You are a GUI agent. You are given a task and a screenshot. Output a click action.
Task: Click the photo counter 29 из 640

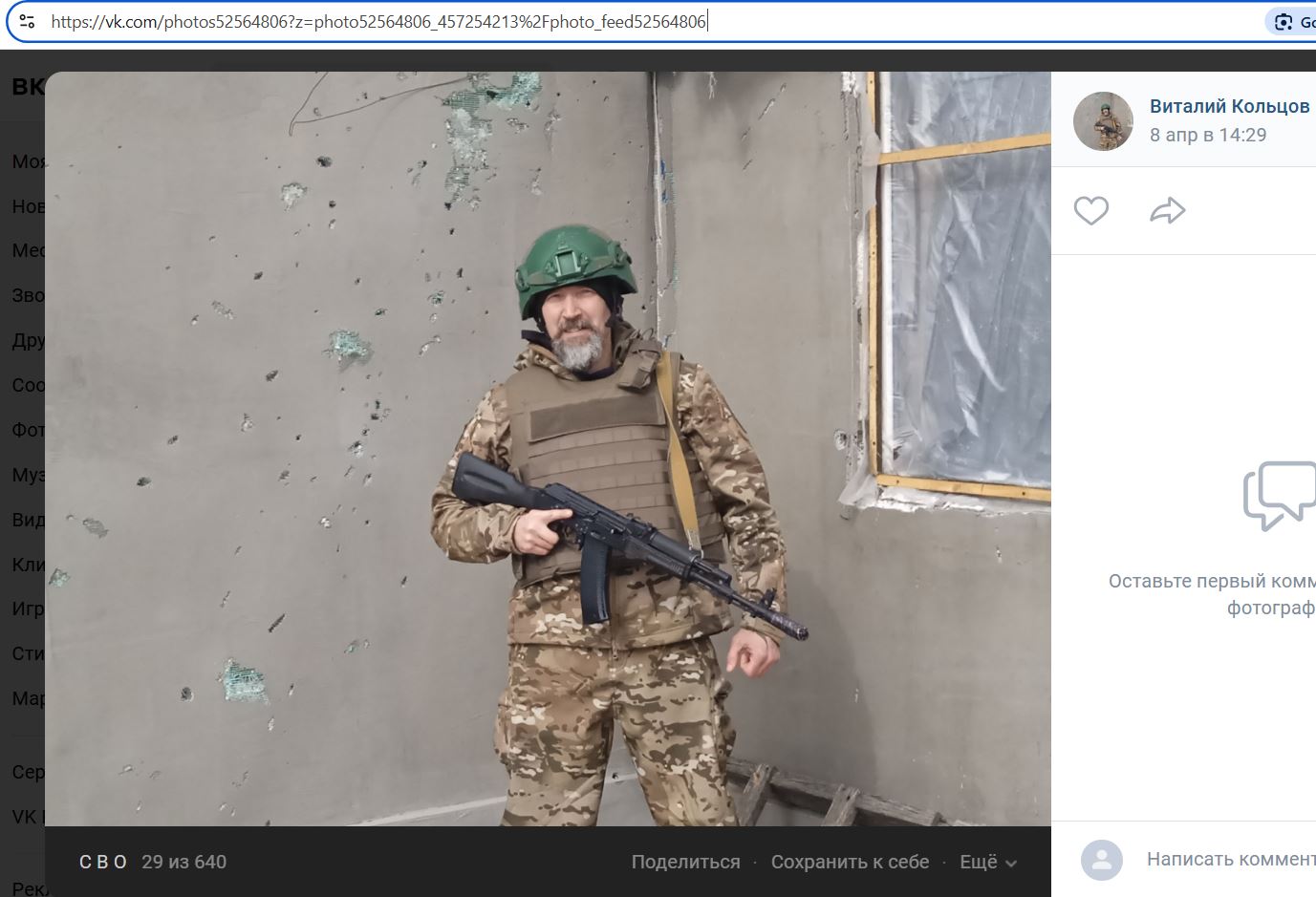tap(183, 862)
